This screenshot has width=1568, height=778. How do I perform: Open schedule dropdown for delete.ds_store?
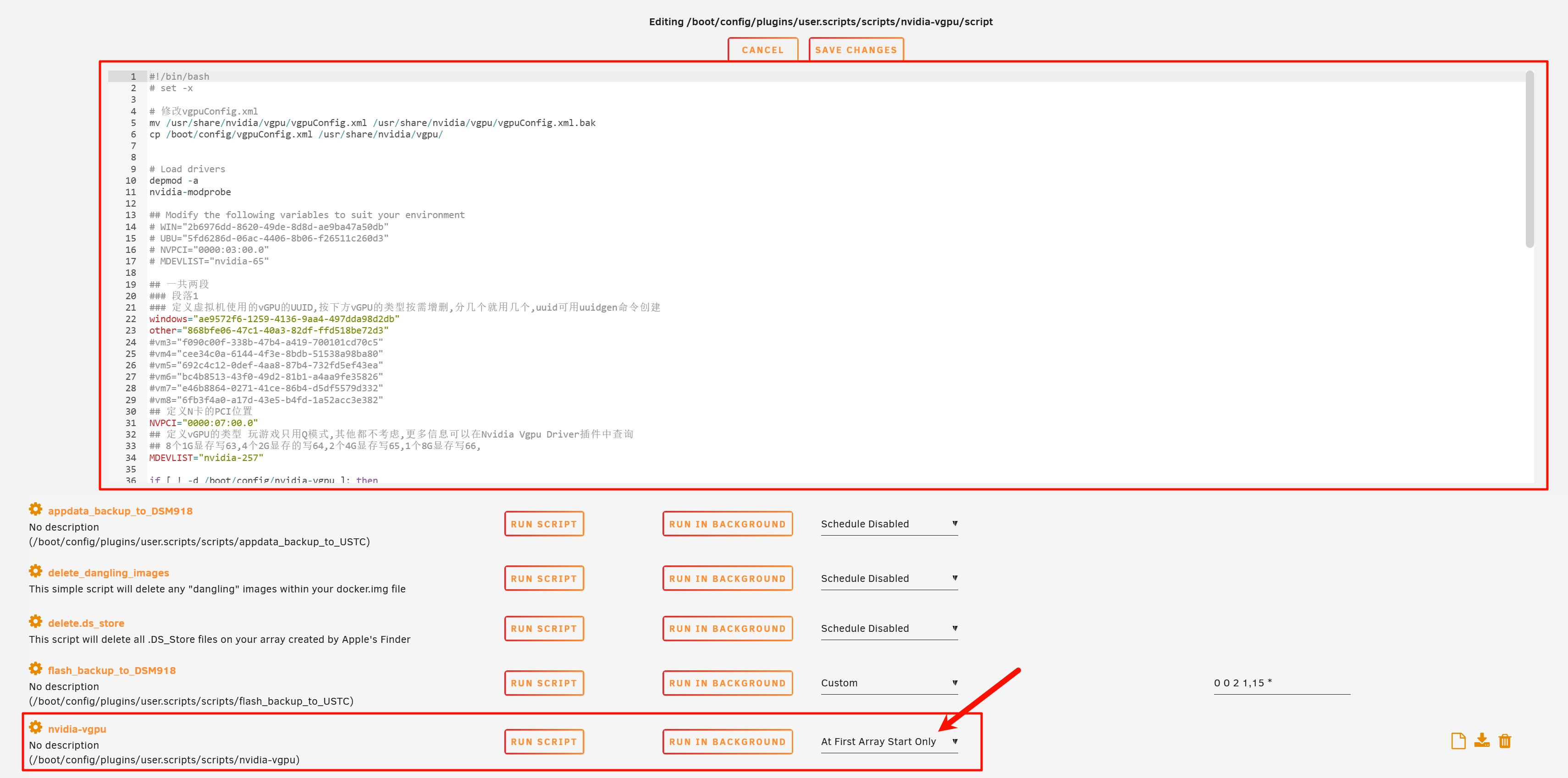tap(889, 628)
